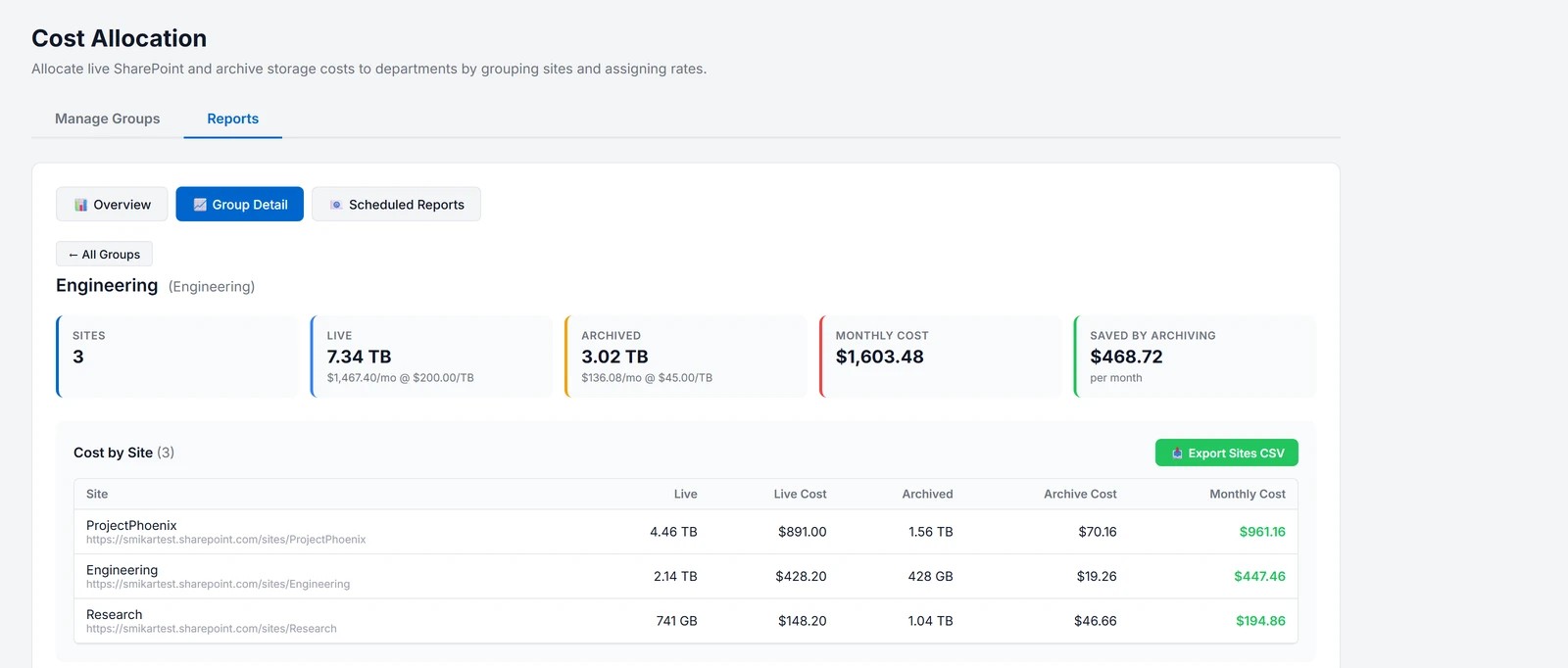Viewport: 1568px width, 668px height.
Task: Click the Cost by Site (3) heading
Action: pos(123,453)
